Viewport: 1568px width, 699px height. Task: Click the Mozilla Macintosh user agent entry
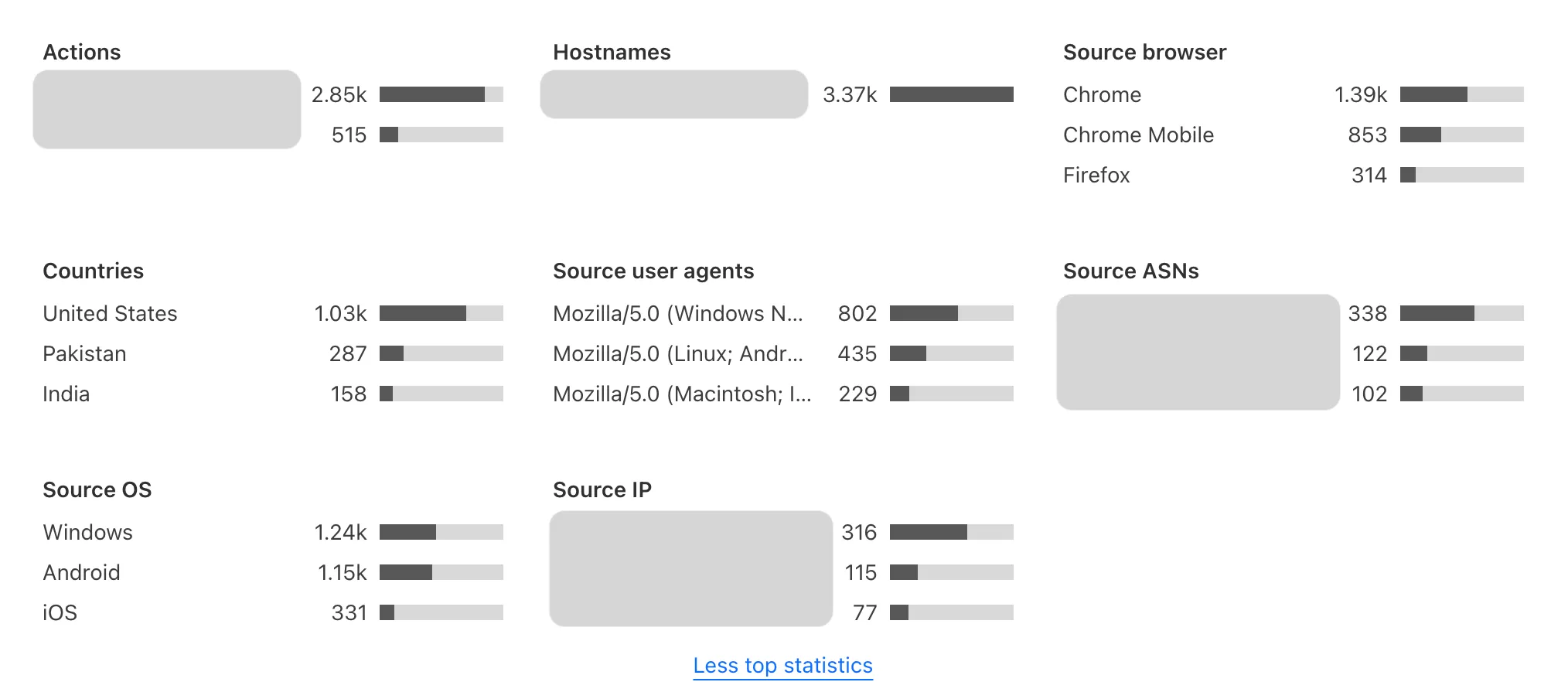[x=682, y=394]
